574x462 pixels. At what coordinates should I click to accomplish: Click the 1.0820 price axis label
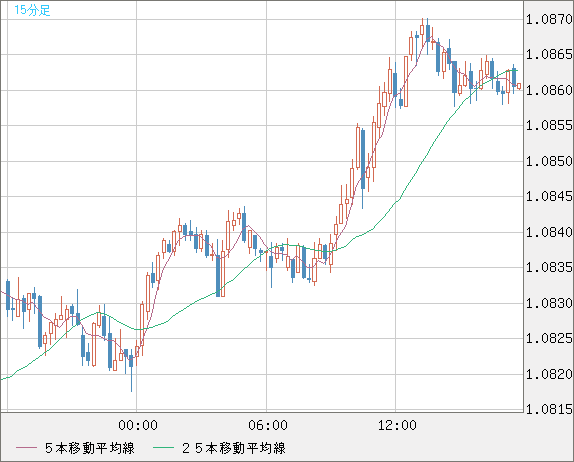coord(549,374)
